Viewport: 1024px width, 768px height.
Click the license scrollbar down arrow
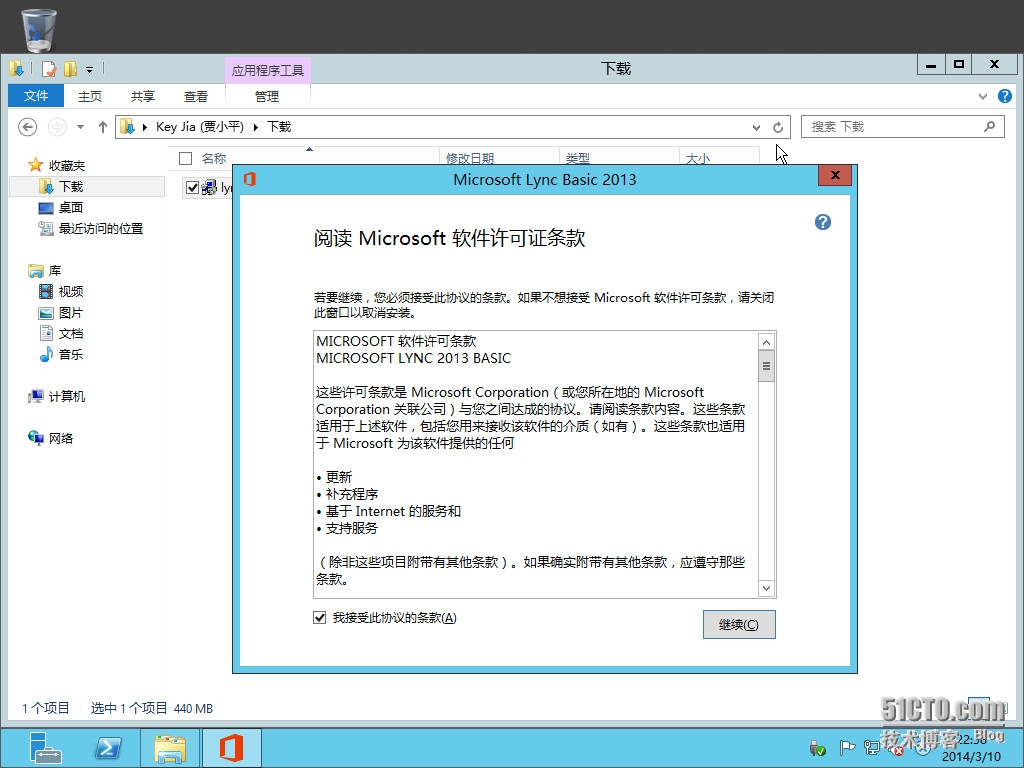pyautogui.click(x=767, y=588)
